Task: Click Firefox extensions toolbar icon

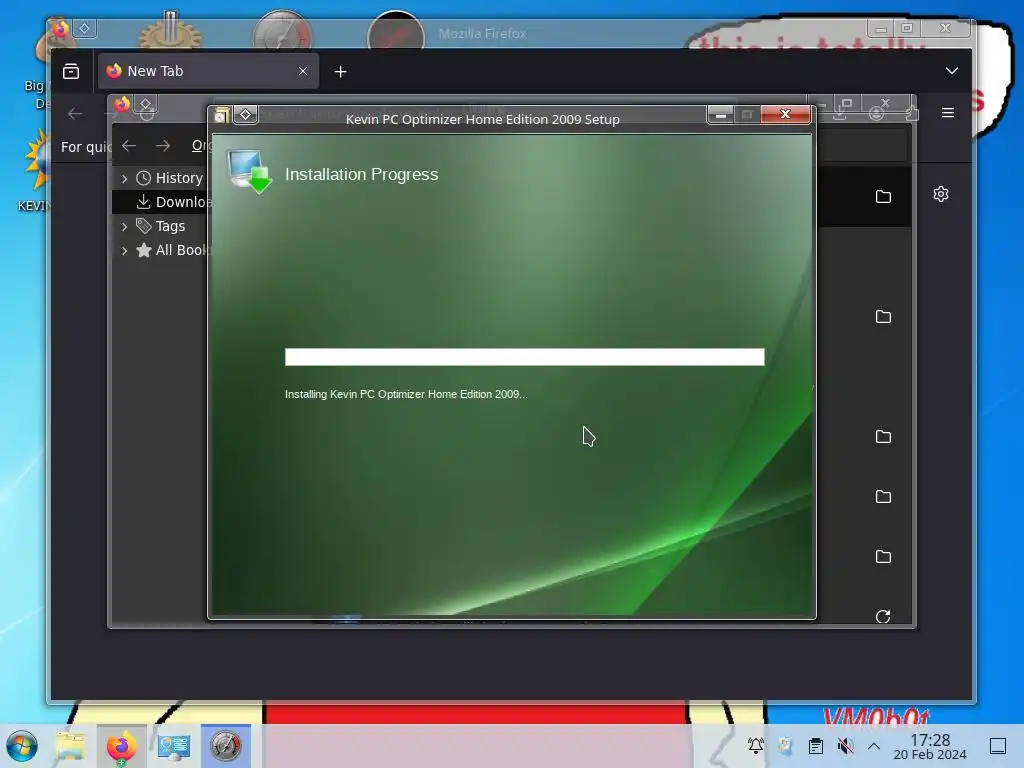Action: pyautogui.click(x=912, y=114)
